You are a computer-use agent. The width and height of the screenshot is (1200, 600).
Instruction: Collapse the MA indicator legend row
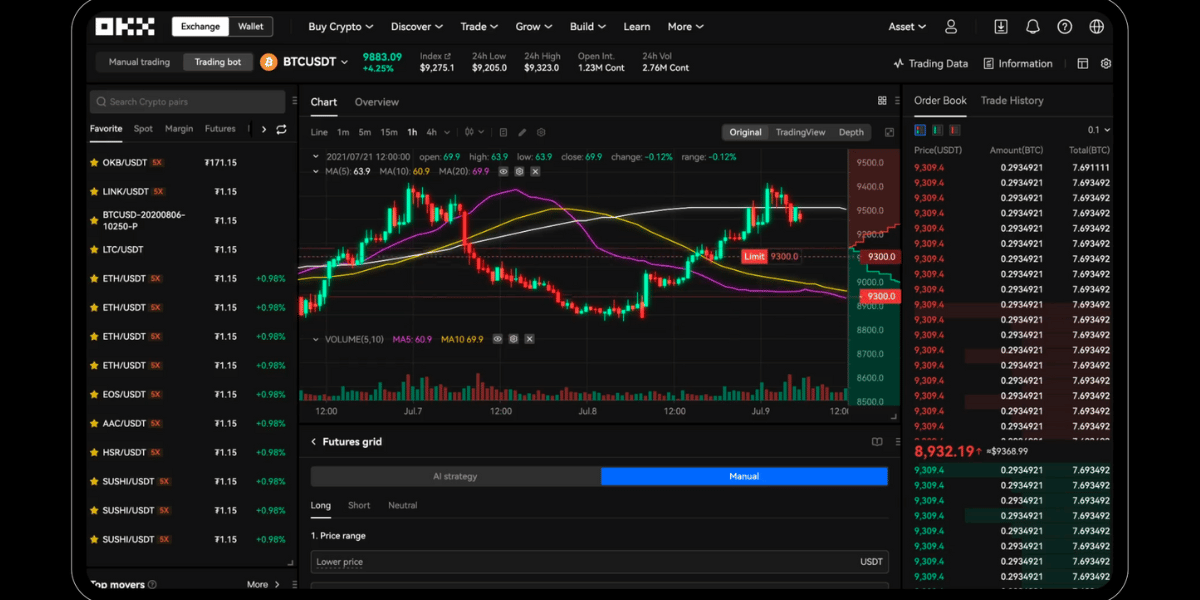coord(317,172)
